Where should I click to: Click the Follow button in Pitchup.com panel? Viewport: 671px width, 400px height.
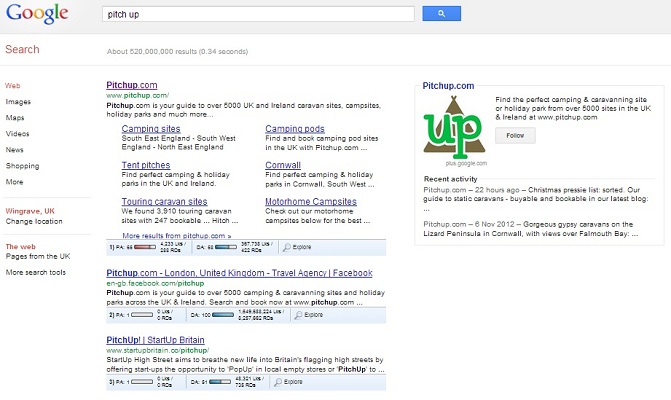coord(515,135)
